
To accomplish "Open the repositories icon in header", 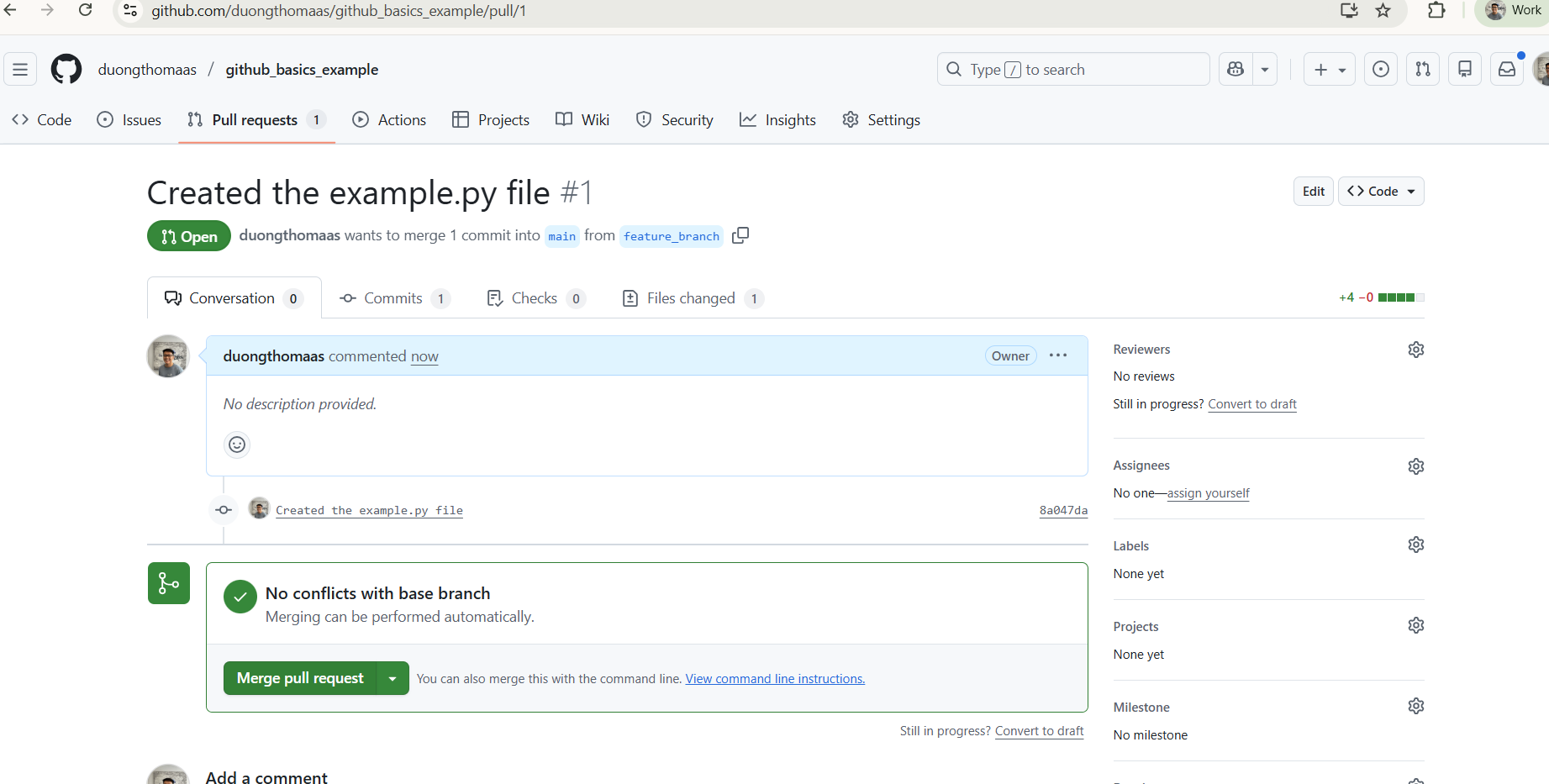I will pos(1465,70).
